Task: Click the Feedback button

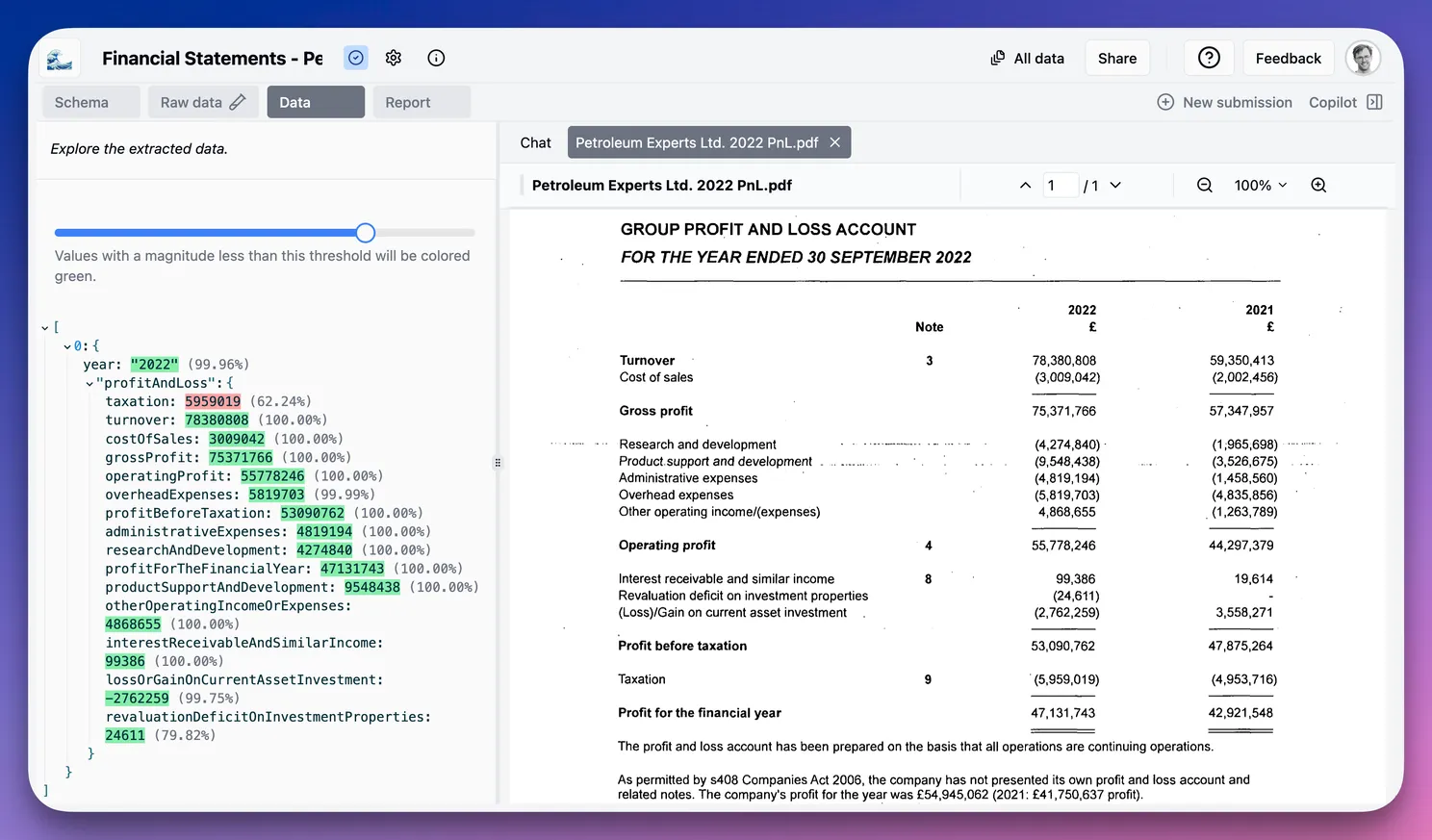Action: (1288, 58)
